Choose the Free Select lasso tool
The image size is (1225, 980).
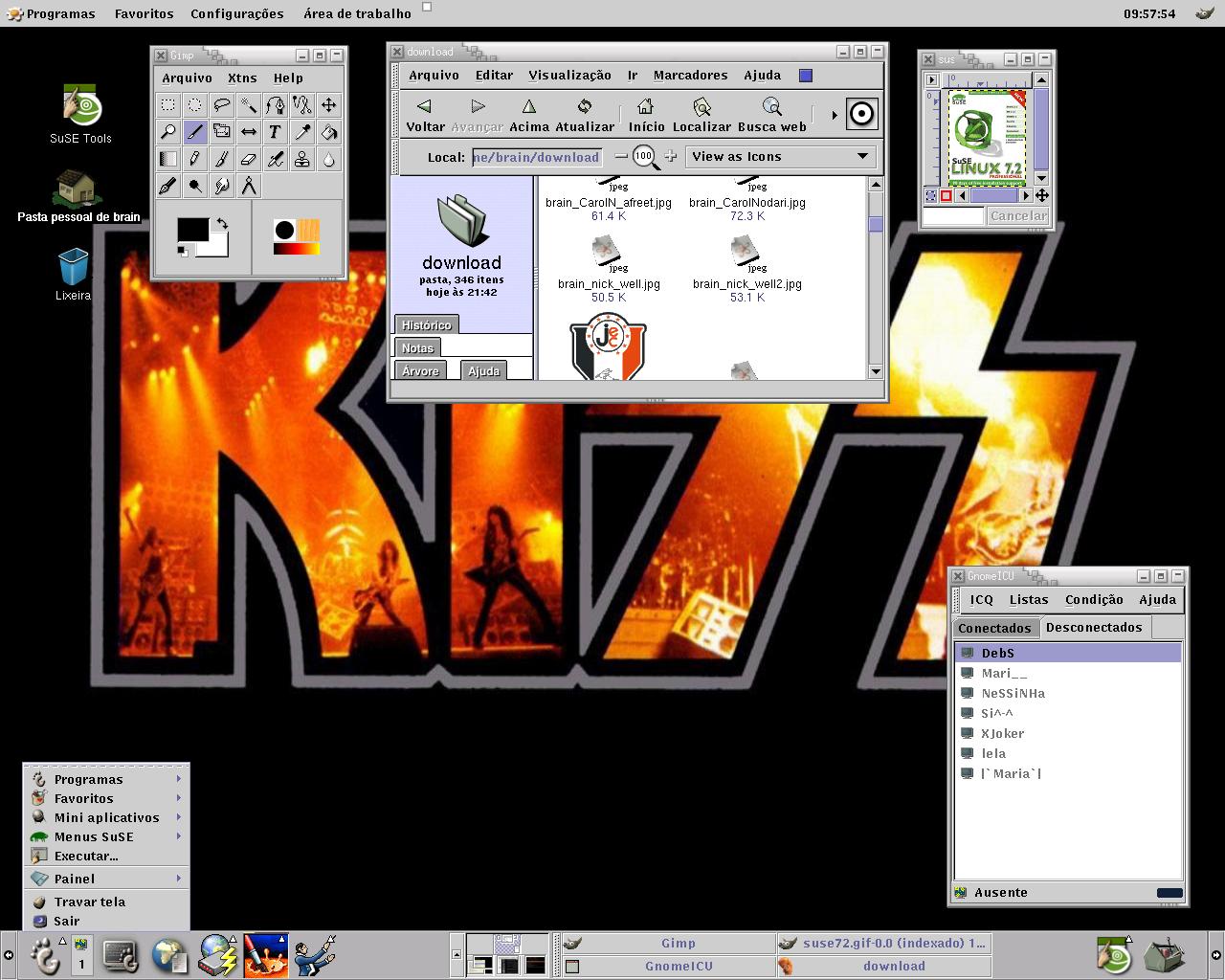221,105
